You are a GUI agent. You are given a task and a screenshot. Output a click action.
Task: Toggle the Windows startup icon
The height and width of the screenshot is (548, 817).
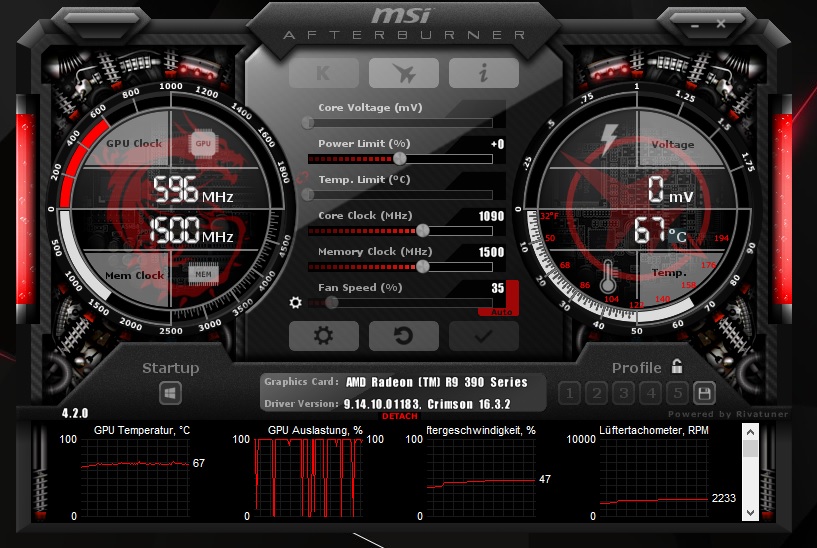pyautogui.click(x=170, y=393)
